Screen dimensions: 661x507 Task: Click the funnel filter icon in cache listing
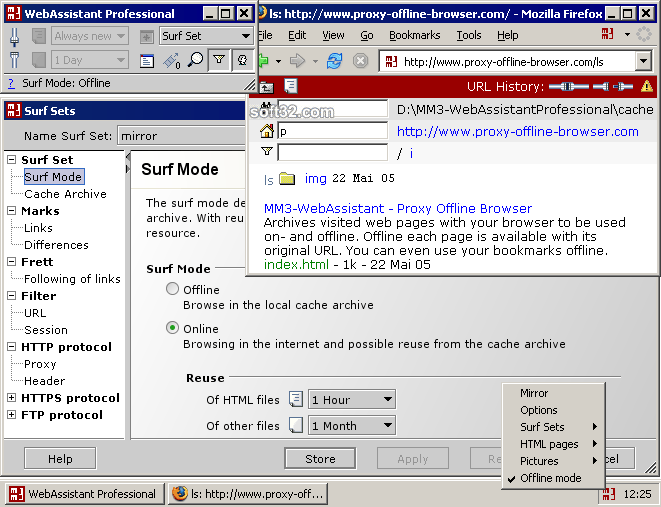coord(266,151)
